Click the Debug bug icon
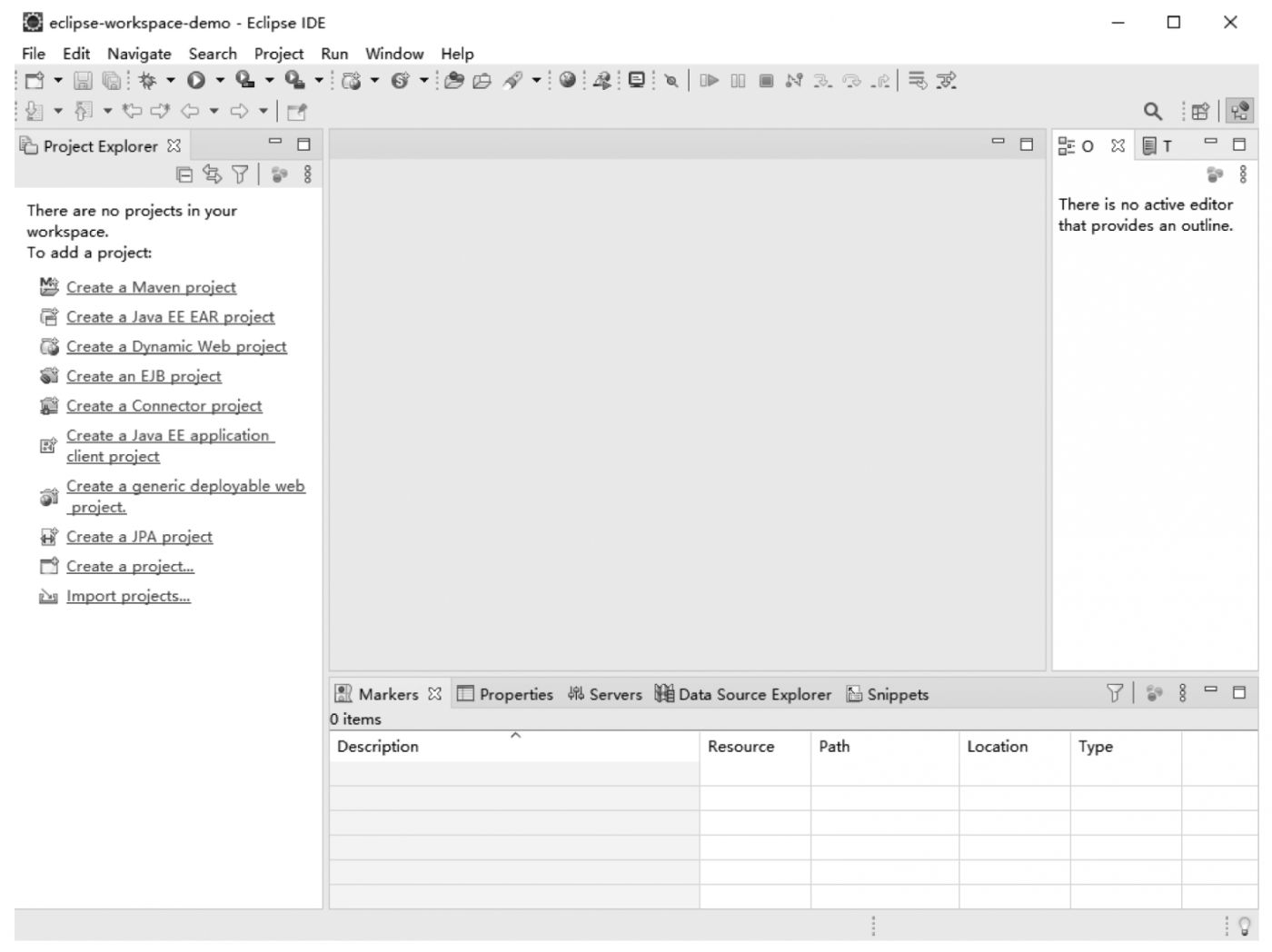The height and width of the screenshot is (952, 1272). pyautogui.click(x=147, y=80)
